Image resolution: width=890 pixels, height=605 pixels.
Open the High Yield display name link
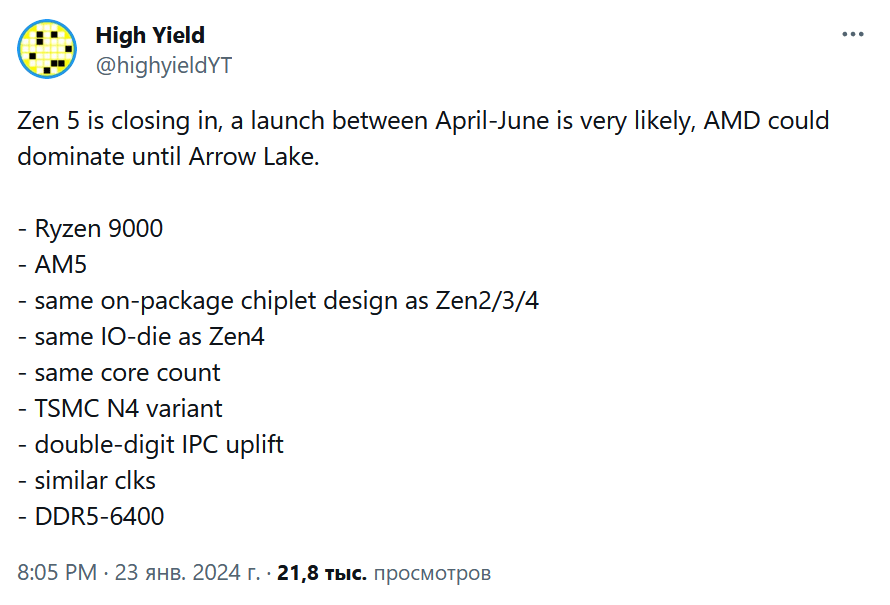click(150, 35)
